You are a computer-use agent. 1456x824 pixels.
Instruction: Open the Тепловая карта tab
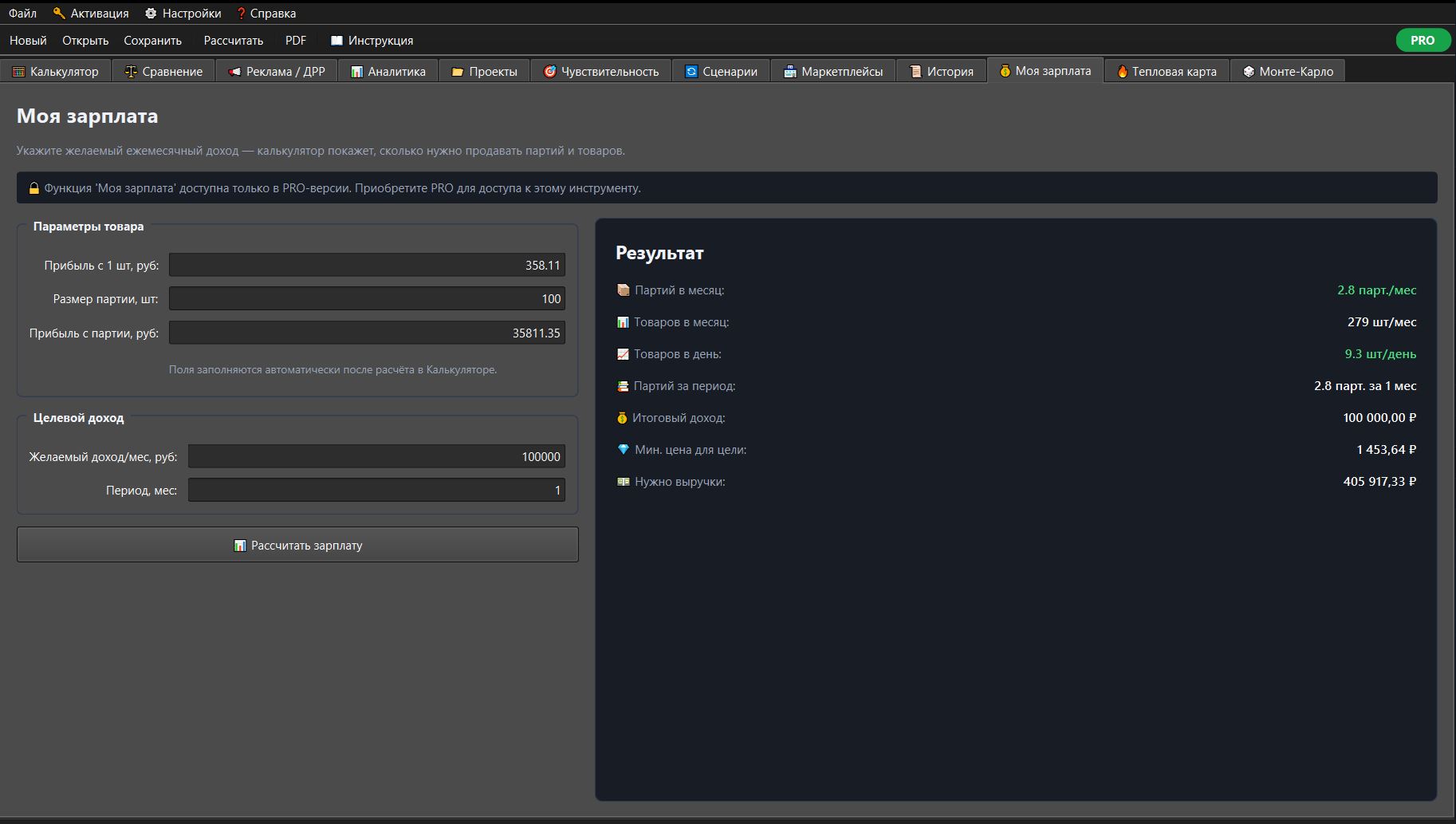1167,71
